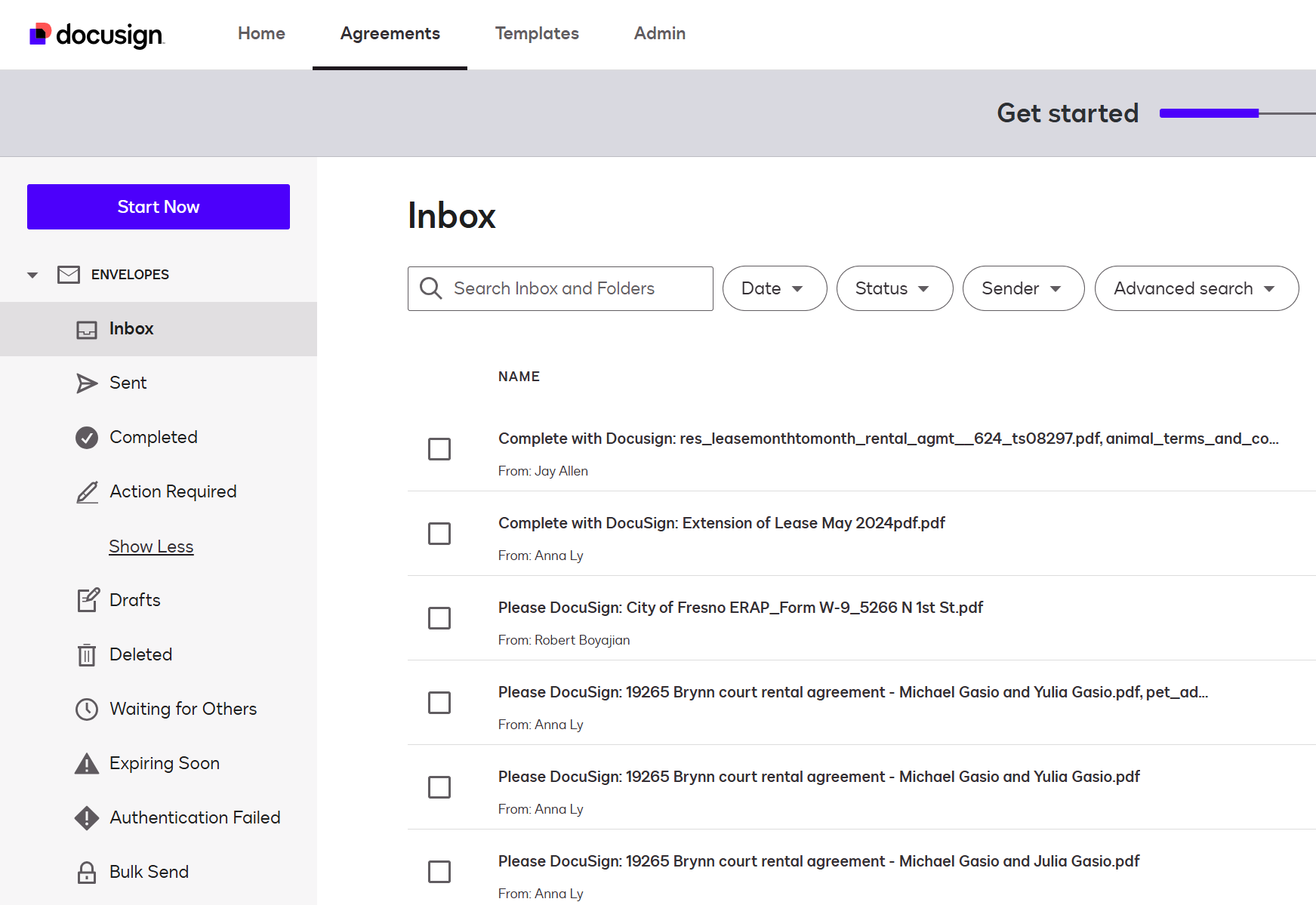Open Drafts using the draft document icon

point(87,599)
